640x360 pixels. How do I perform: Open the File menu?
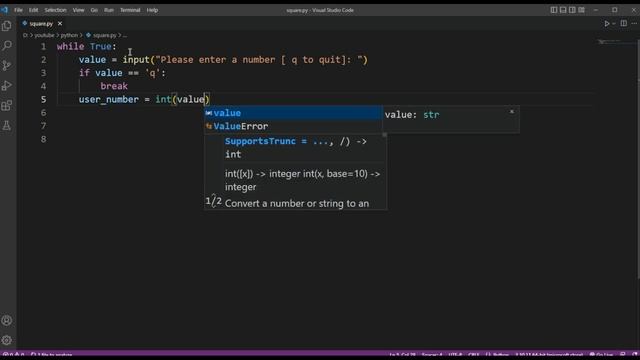point(18,10)
